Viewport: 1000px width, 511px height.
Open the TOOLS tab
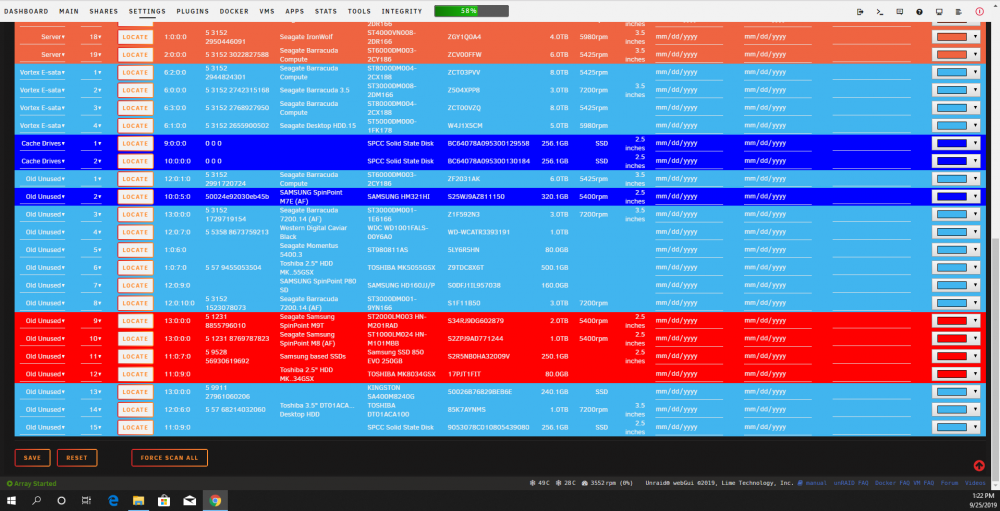359,11
